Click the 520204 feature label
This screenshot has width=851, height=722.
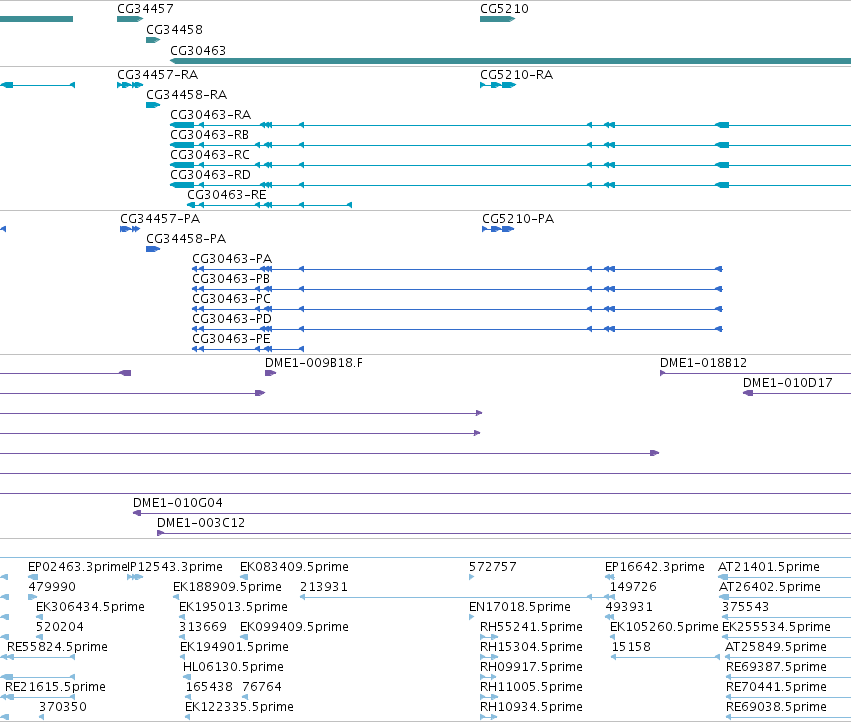point(60,628)
